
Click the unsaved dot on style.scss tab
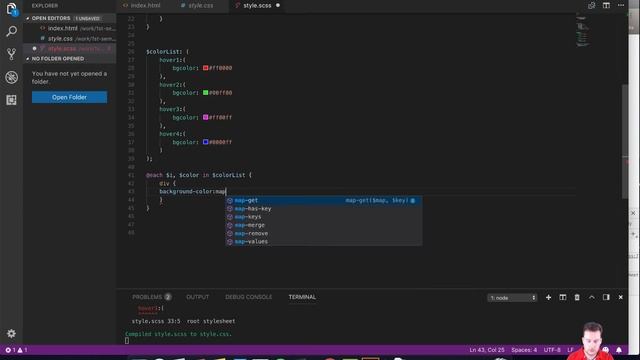click(278, 5)
